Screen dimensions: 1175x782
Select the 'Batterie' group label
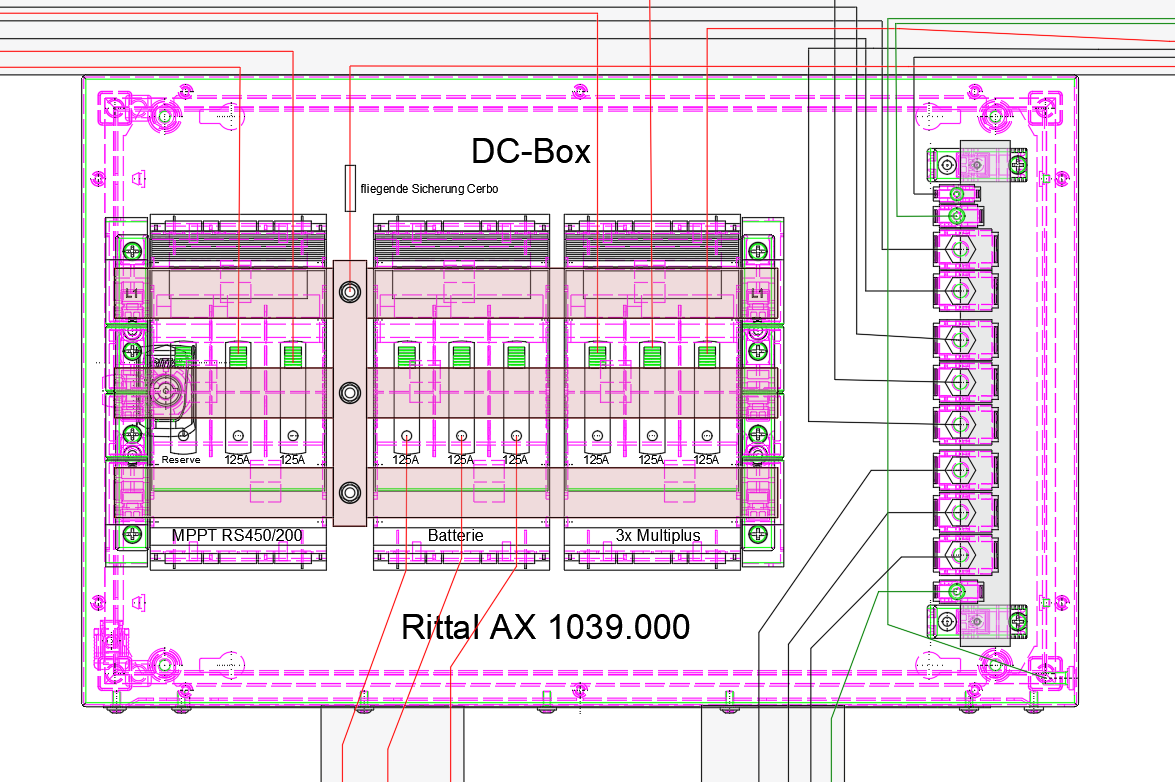456,536
